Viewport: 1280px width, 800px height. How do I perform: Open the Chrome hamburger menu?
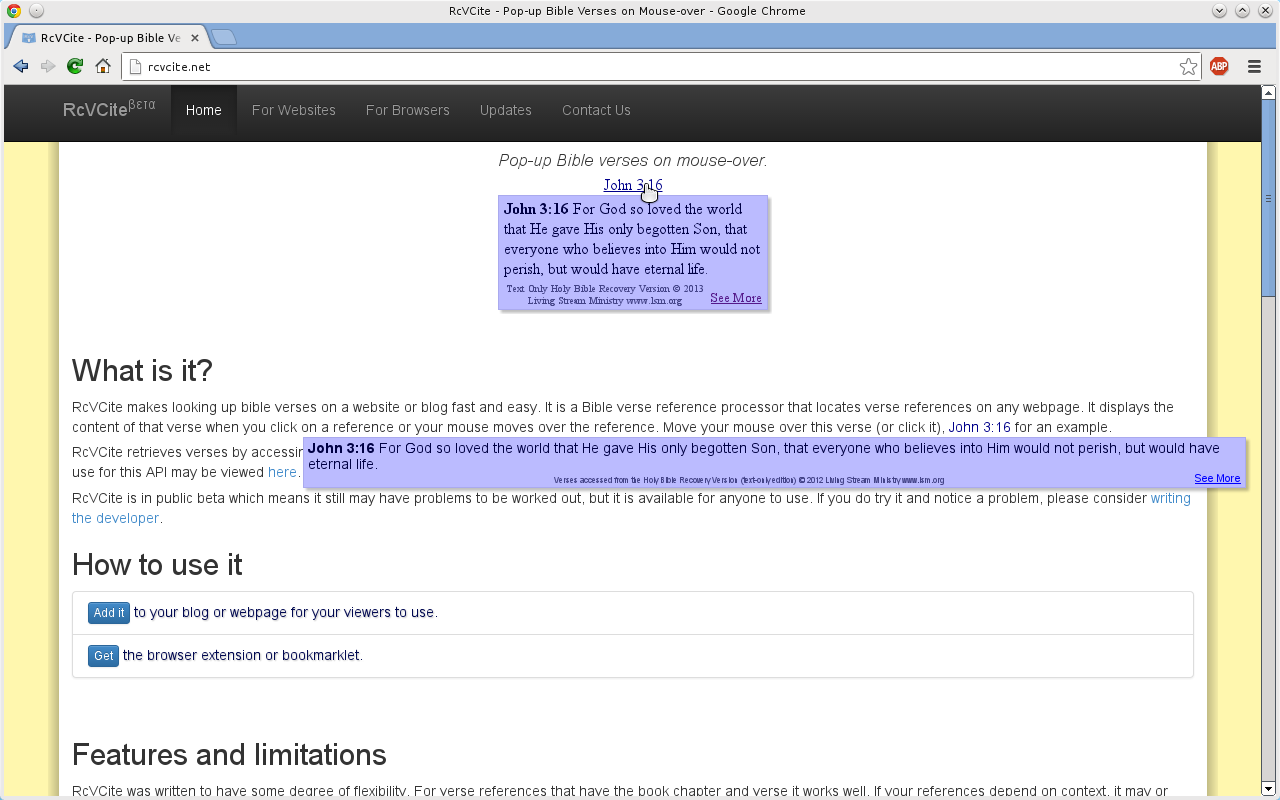(x=1254, y=67)
